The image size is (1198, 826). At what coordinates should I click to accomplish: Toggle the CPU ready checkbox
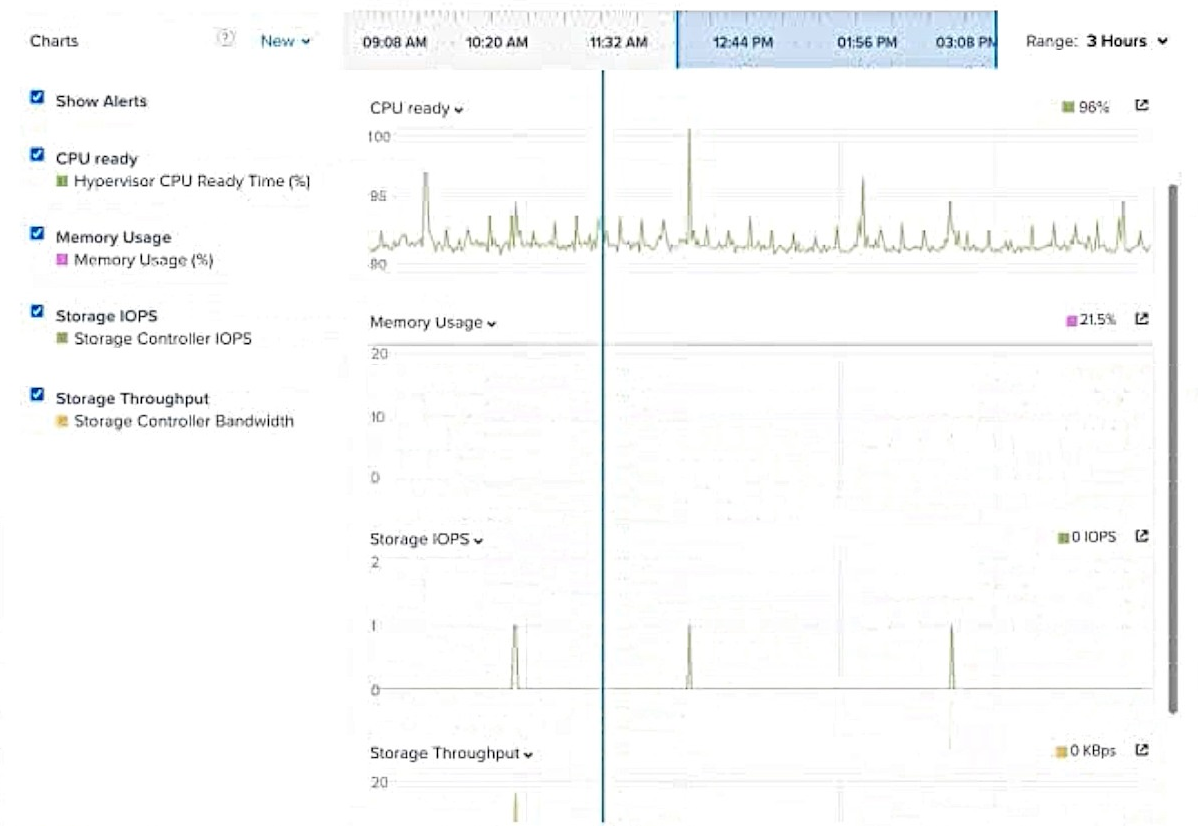(37, 155)
